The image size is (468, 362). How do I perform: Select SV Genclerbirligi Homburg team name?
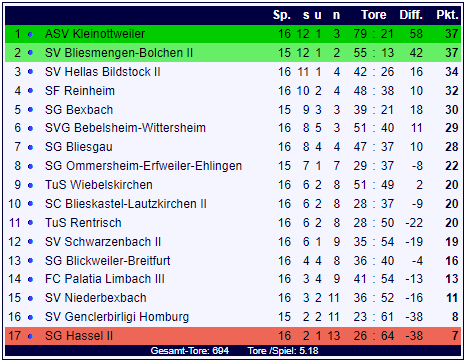(117, 317)
